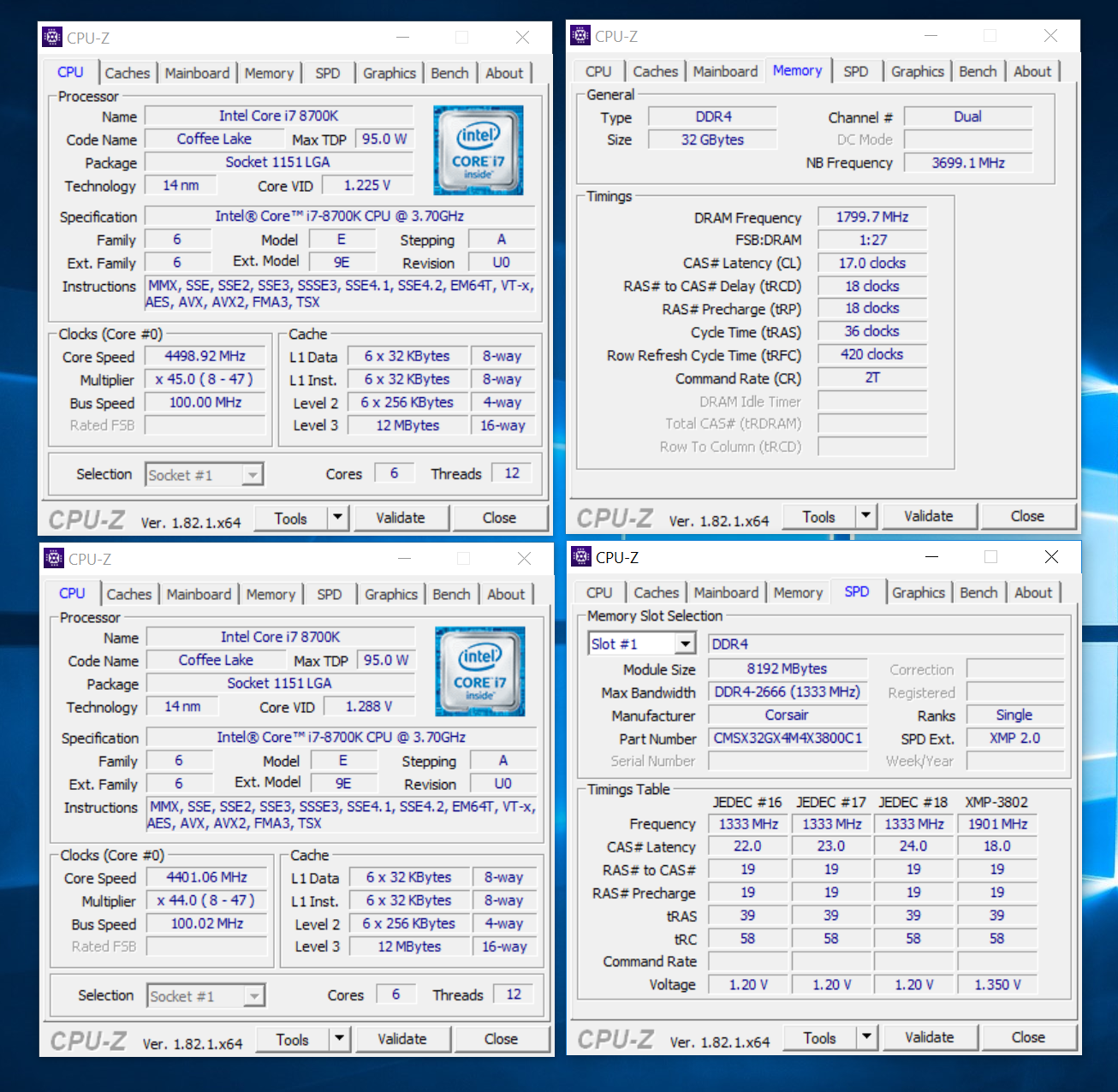Click Close button in the SPD-tab window
1118x1092 pixels.
point(1028,1036)
